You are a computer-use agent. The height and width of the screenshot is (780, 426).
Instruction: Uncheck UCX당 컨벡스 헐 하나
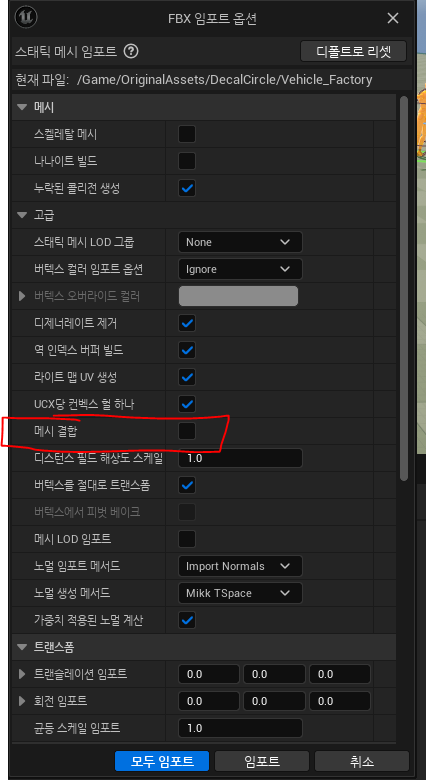(x=187, y=404)
